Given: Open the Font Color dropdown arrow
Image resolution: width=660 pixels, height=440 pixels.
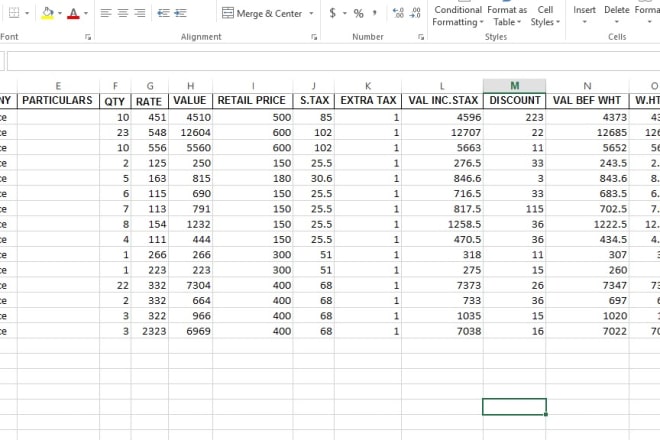Looking at the screenshot, I should (x=86, y=13).
